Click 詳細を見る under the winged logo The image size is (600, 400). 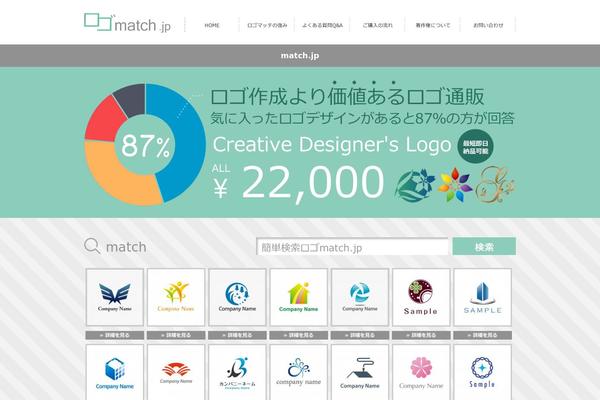(x=115, y=335)
